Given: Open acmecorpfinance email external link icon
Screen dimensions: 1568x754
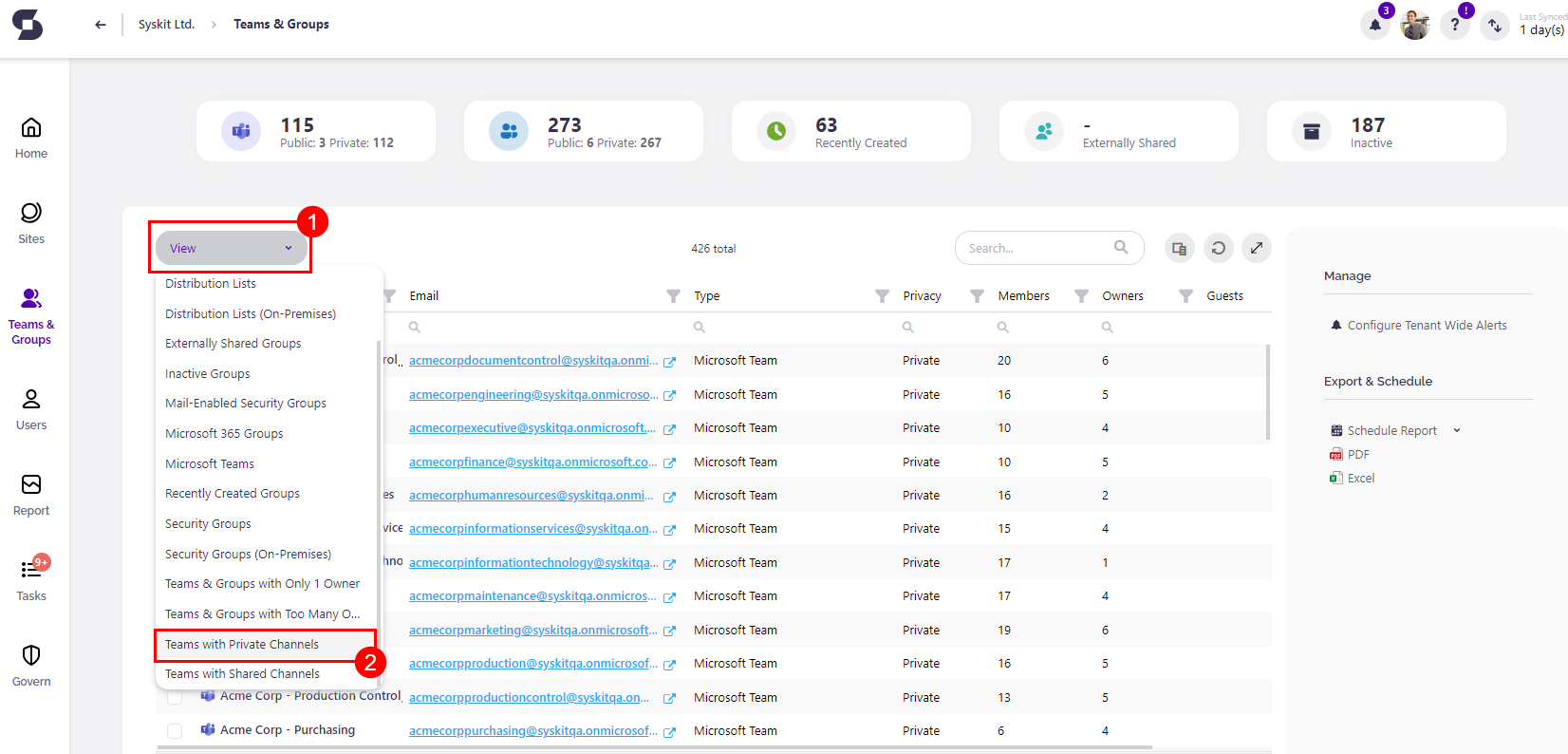Looking at the screenshot, I should [x=669, y=463].
